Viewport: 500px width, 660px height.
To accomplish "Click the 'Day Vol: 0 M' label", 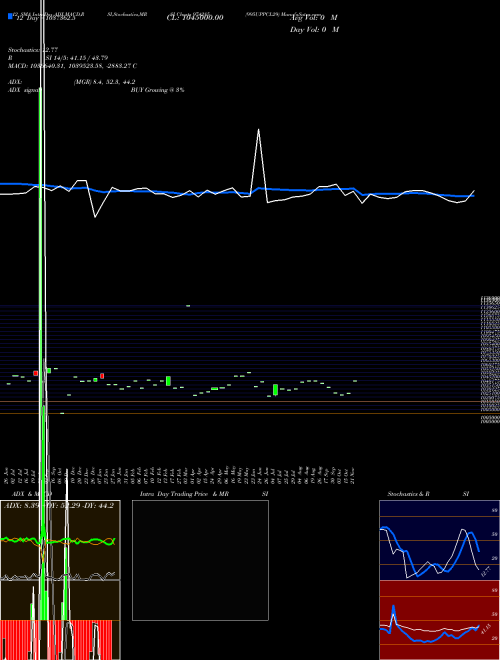I will [x=314, y=30].
